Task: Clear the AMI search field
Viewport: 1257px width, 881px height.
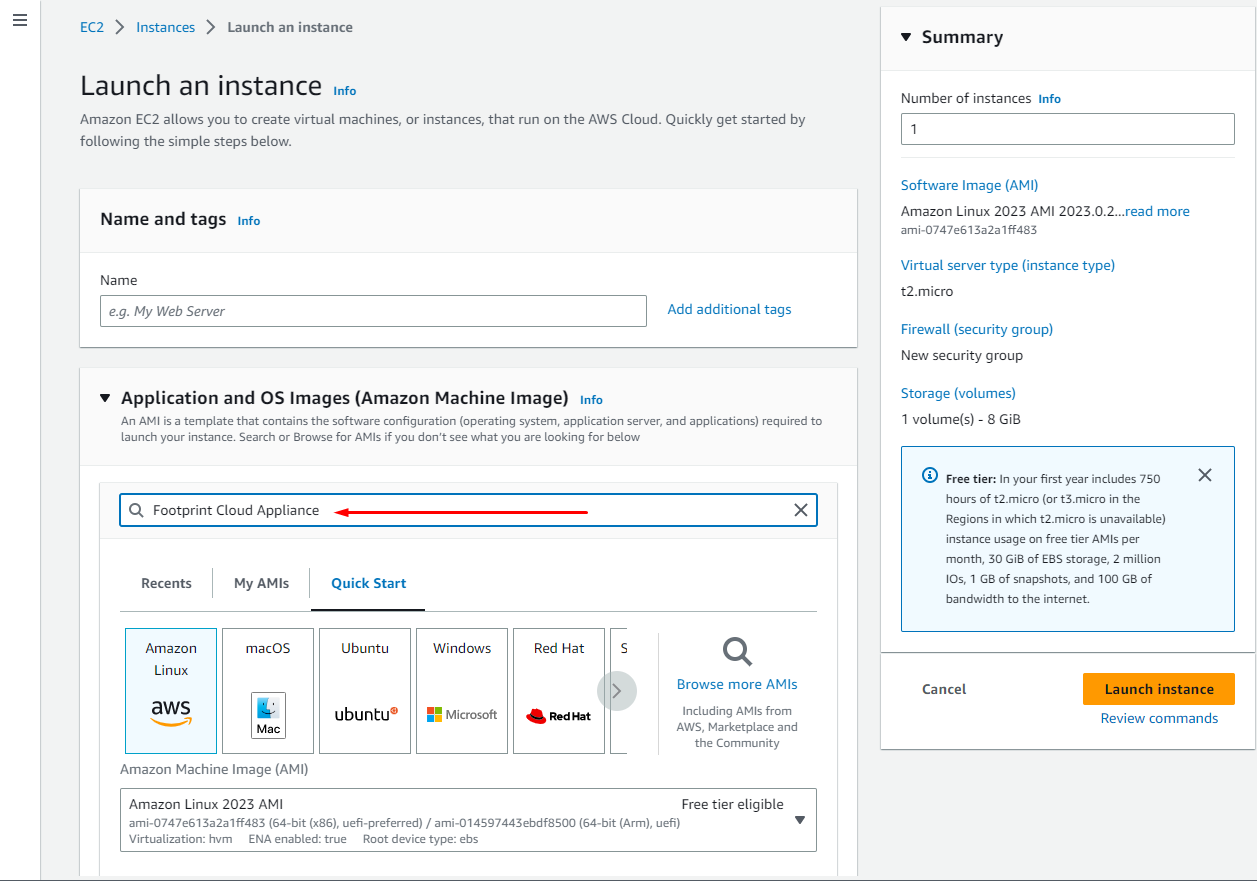Action: (x=800, y=510)
